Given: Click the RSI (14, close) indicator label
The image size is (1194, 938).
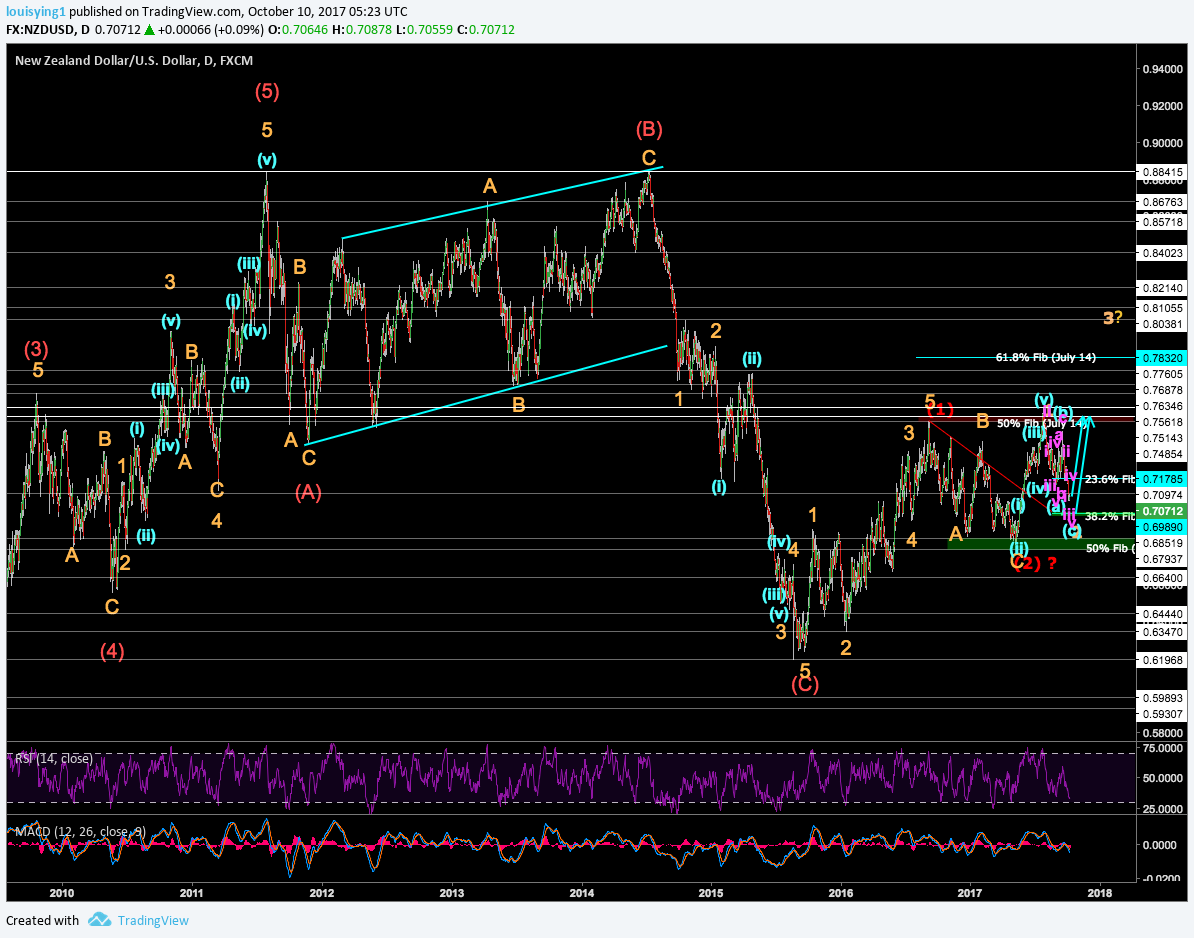Looking at the screenshot, I should point(53,758).
